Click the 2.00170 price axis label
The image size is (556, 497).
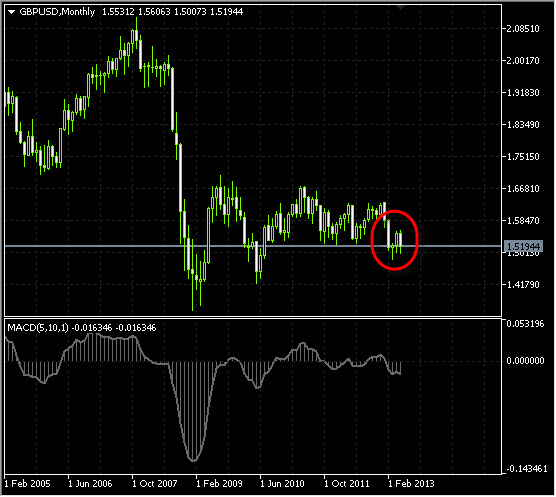tap(523, 61)
